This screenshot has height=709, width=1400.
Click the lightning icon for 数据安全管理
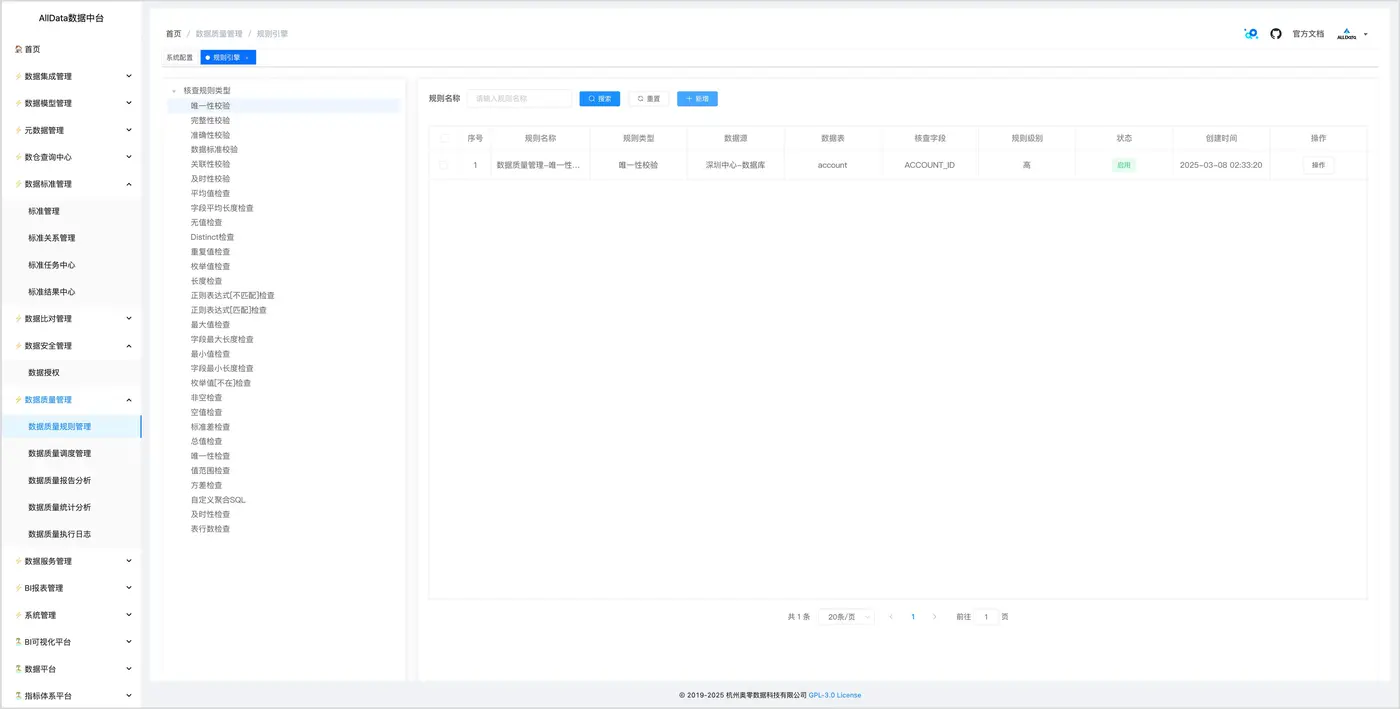click(x=18, y=346)
